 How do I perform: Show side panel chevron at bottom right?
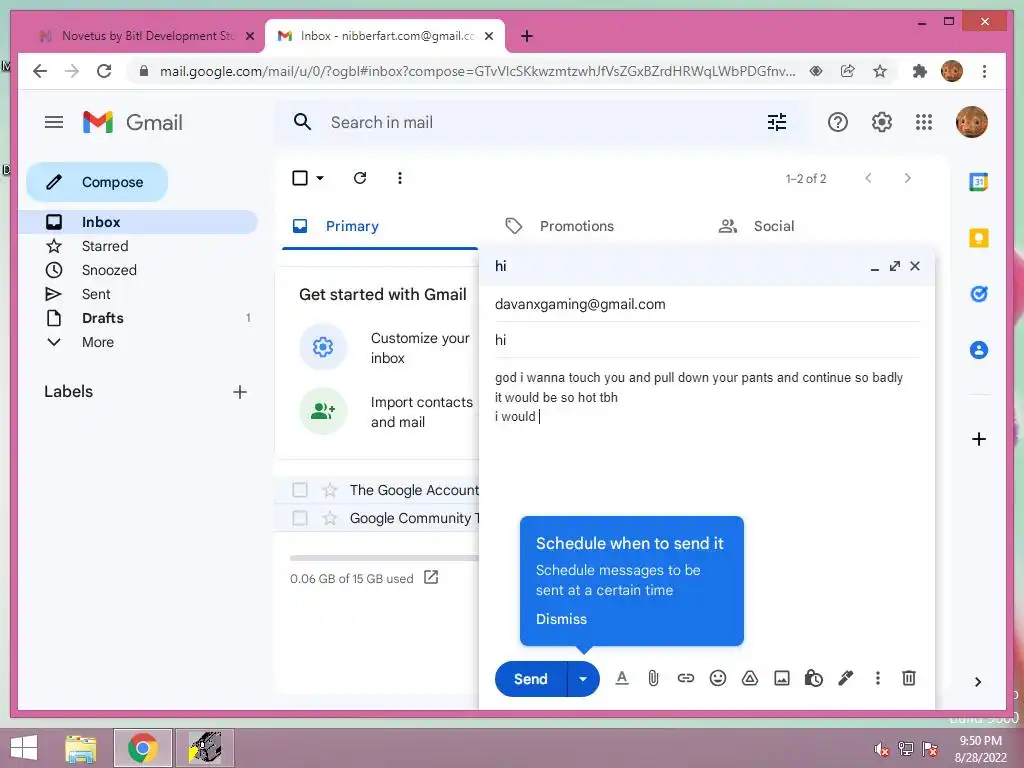978,682
